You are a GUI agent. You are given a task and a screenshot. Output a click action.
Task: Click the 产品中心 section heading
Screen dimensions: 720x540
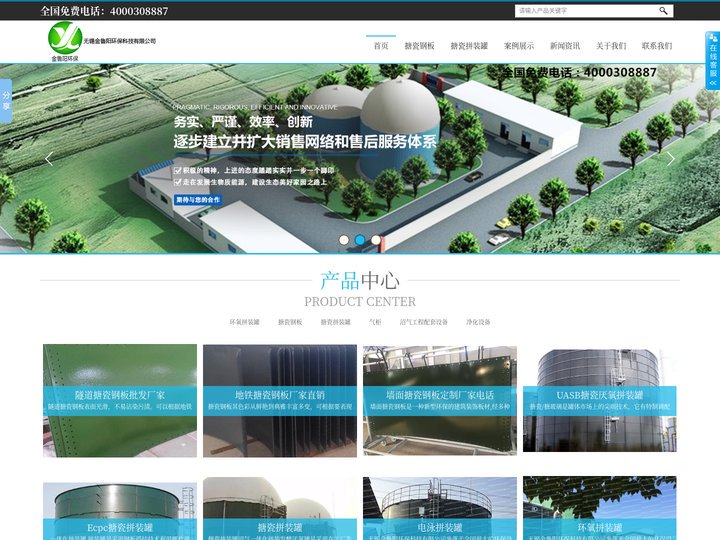pos(360,281)
